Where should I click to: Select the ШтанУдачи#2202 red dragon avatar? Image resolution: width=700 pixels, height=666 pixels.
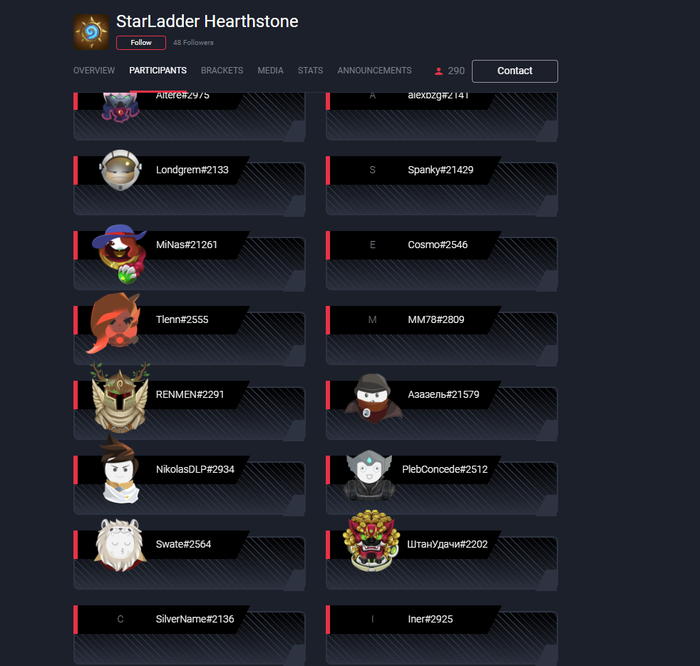click(x=371, y=541)
